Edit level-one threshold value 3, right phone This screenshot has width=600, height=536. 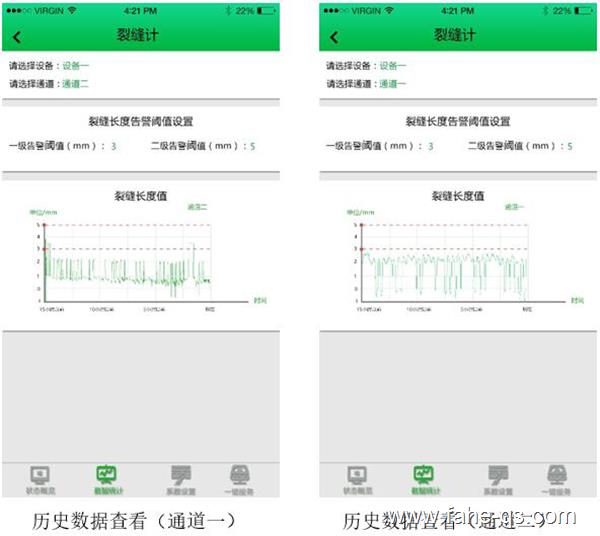(431, 146)
